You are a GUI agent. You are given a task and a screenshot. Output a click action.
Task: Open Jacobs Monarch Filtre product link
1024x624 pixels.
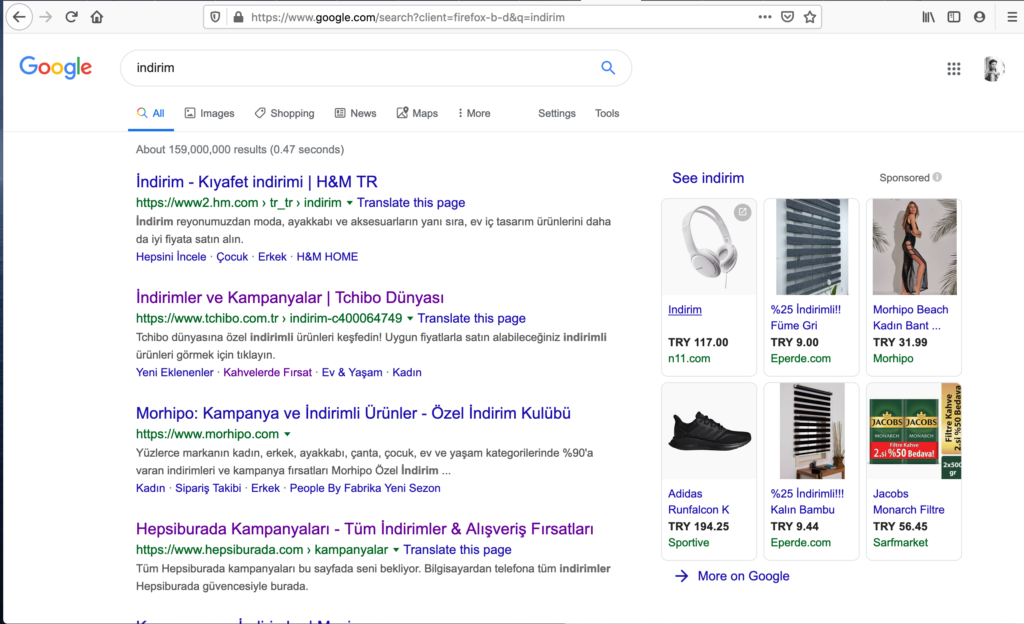[x=908, y=501]
